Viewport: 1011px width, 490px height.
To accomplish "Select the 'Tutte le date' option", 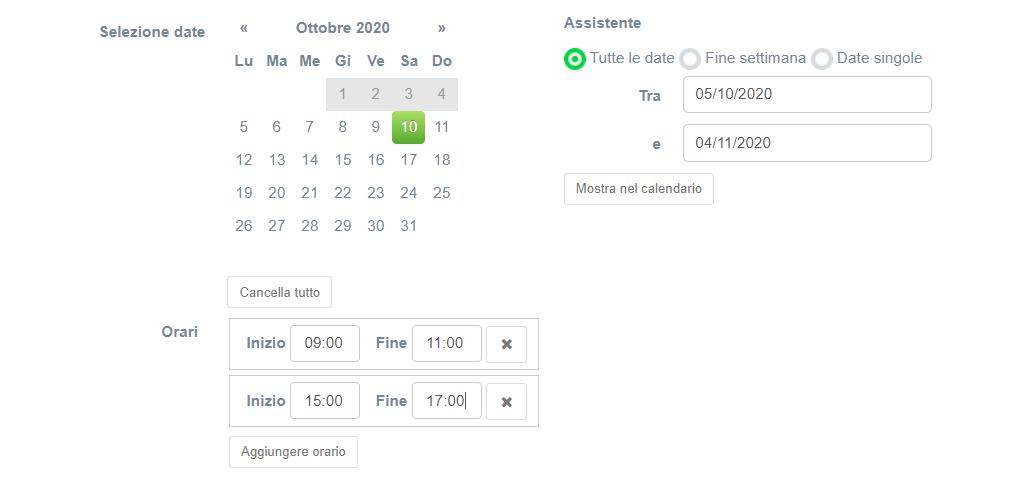I will 575,59.
